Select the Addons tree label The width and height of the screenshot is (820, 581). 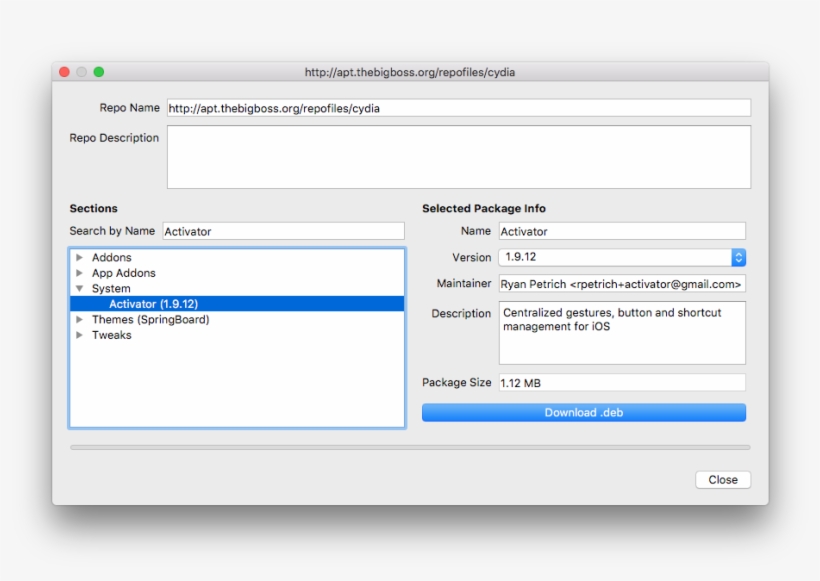click(x=111, y=257)
